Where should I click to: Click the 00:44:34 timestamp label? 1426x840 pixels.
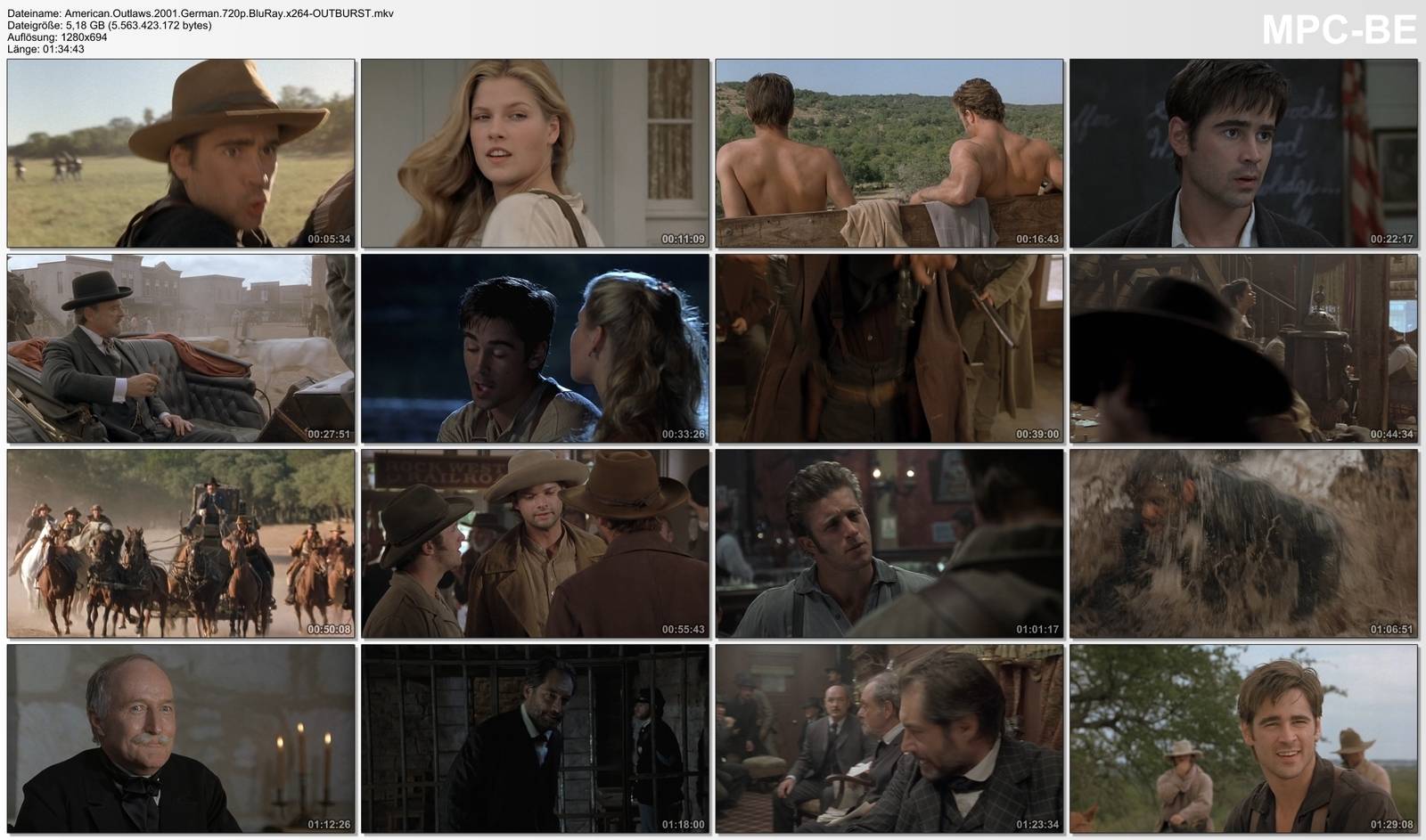point(1392,434)
